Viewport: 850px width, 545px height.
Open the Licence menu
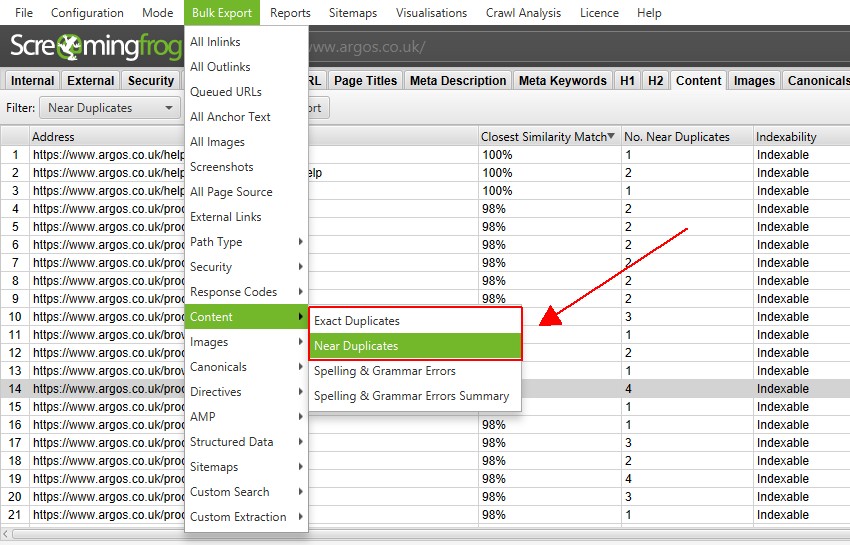599,12
